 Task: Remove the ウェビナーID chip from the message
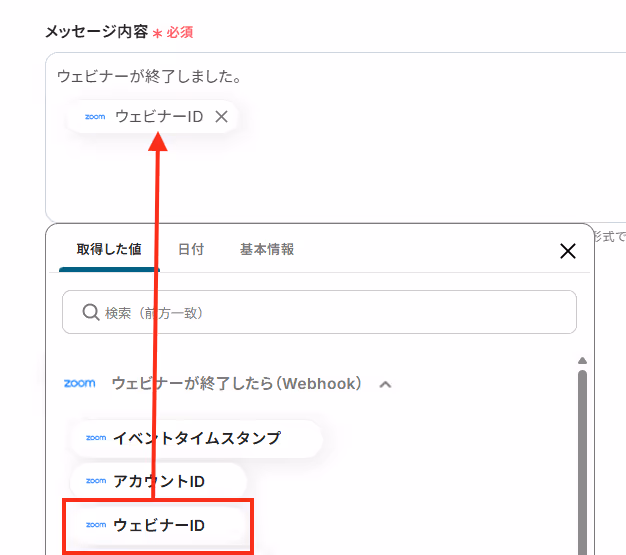pyautogui.click(x=222, y=117)
